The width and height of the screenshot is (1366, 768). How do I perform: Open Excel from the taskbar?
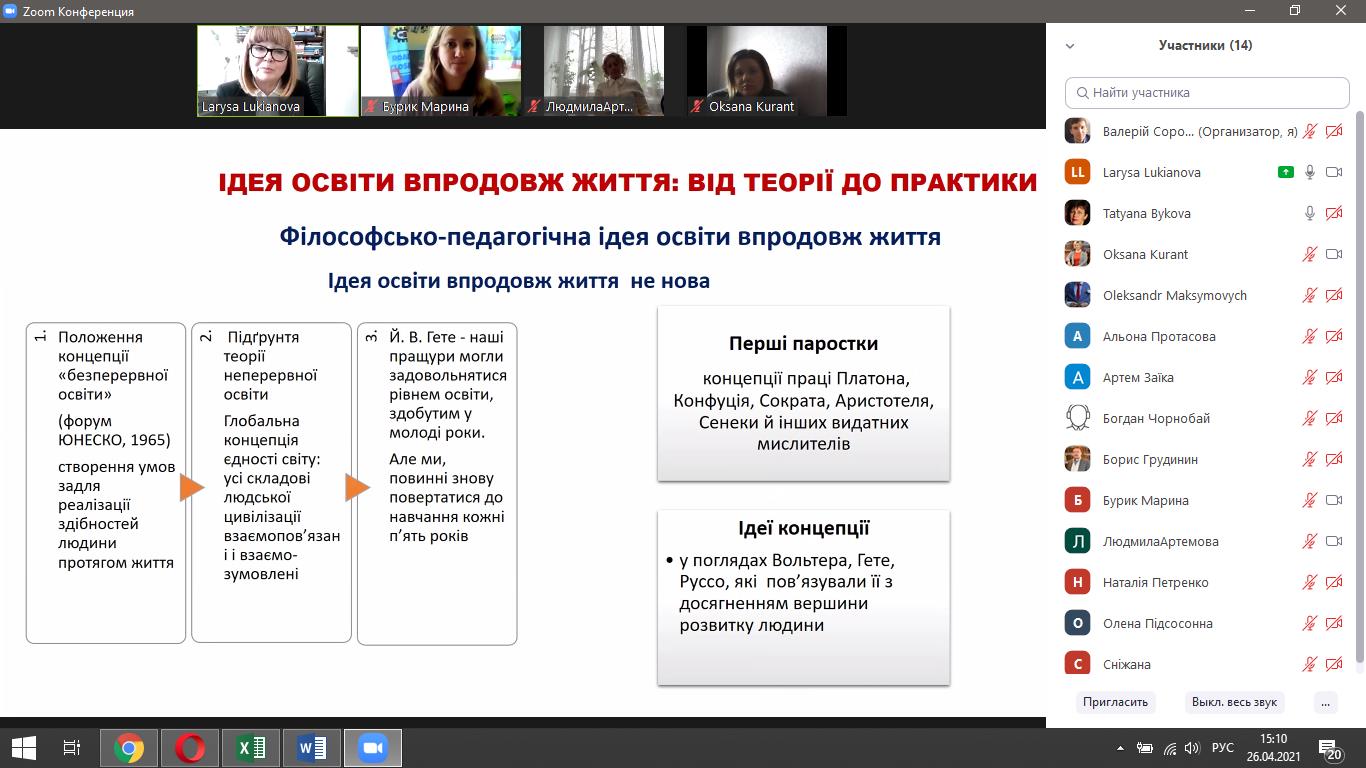click(x=251, y=748)
